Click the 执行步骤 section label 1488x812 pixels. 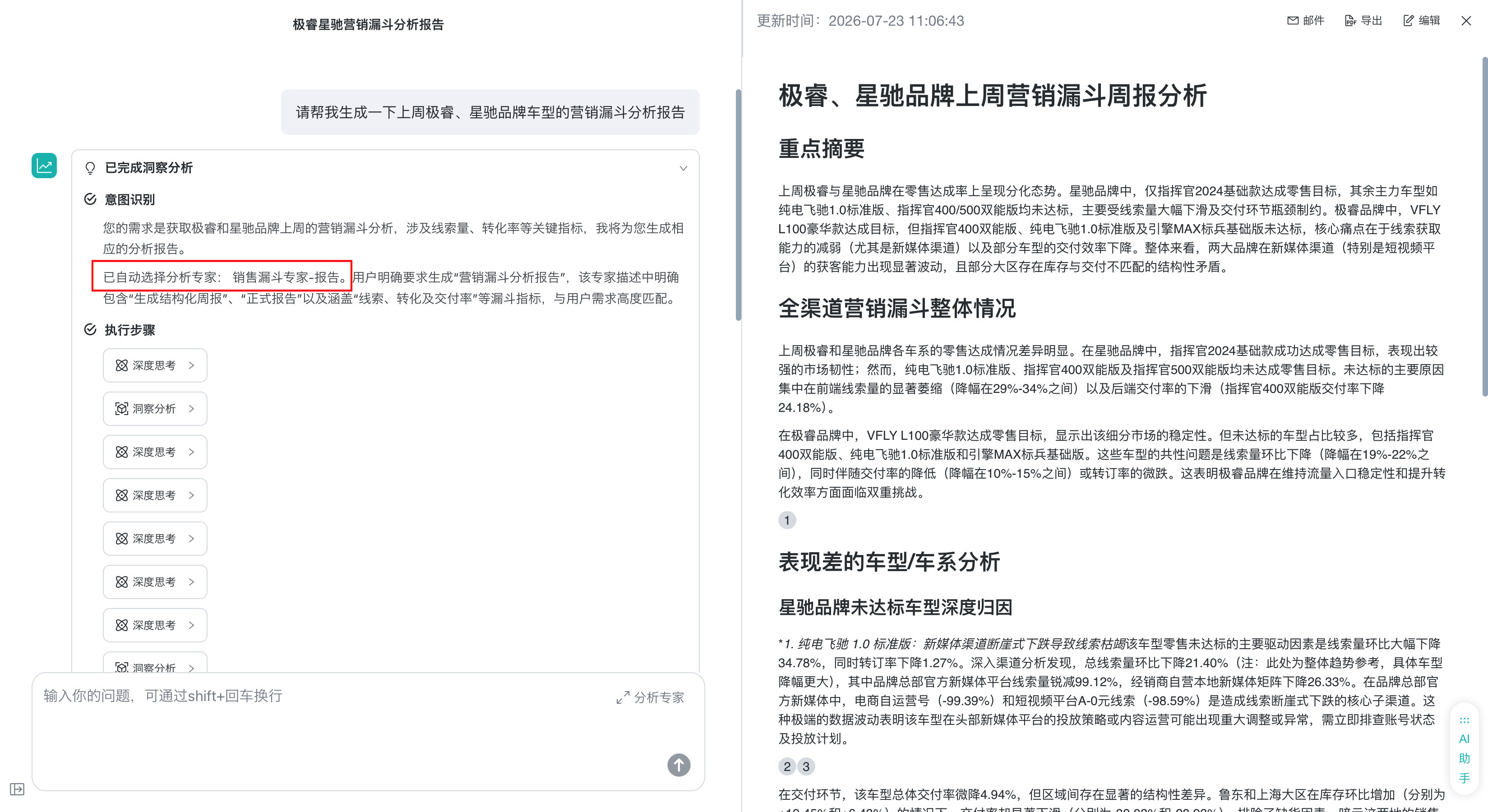click(x=129, y=330)
